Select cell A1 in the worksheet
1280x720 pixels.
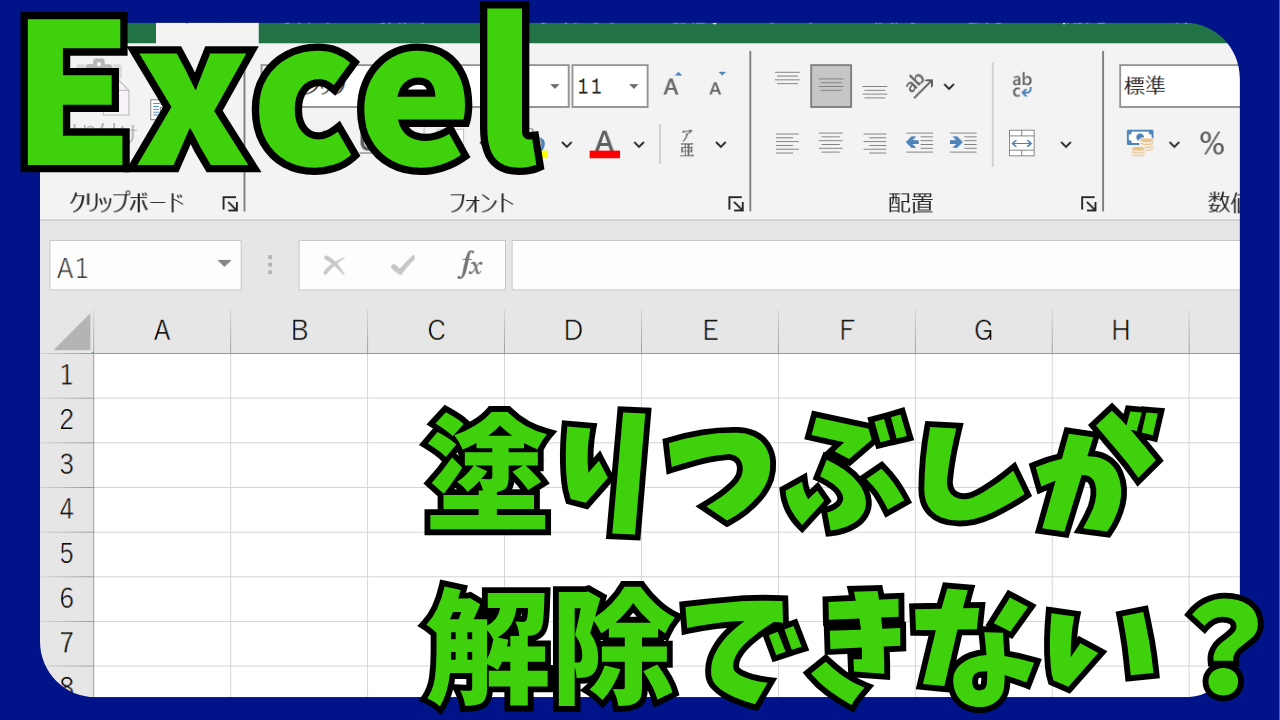coord(162,375)
